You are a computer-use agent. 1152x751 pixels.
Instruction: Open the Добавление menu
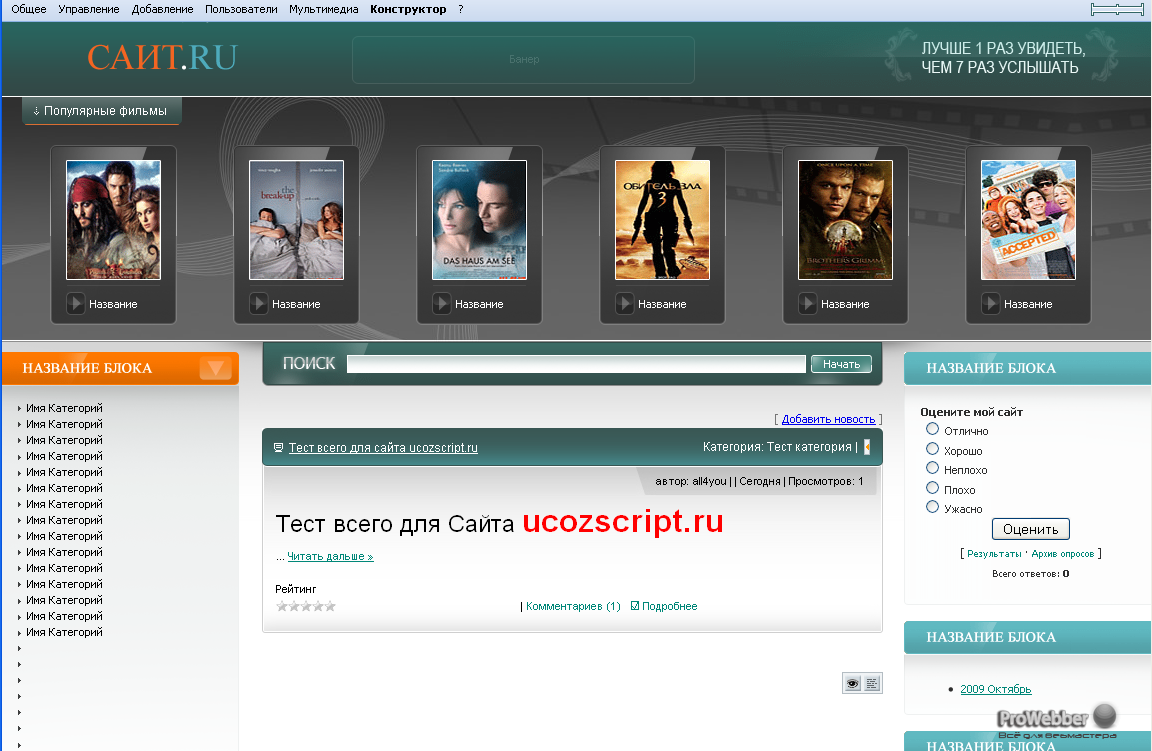click(162, 10)
